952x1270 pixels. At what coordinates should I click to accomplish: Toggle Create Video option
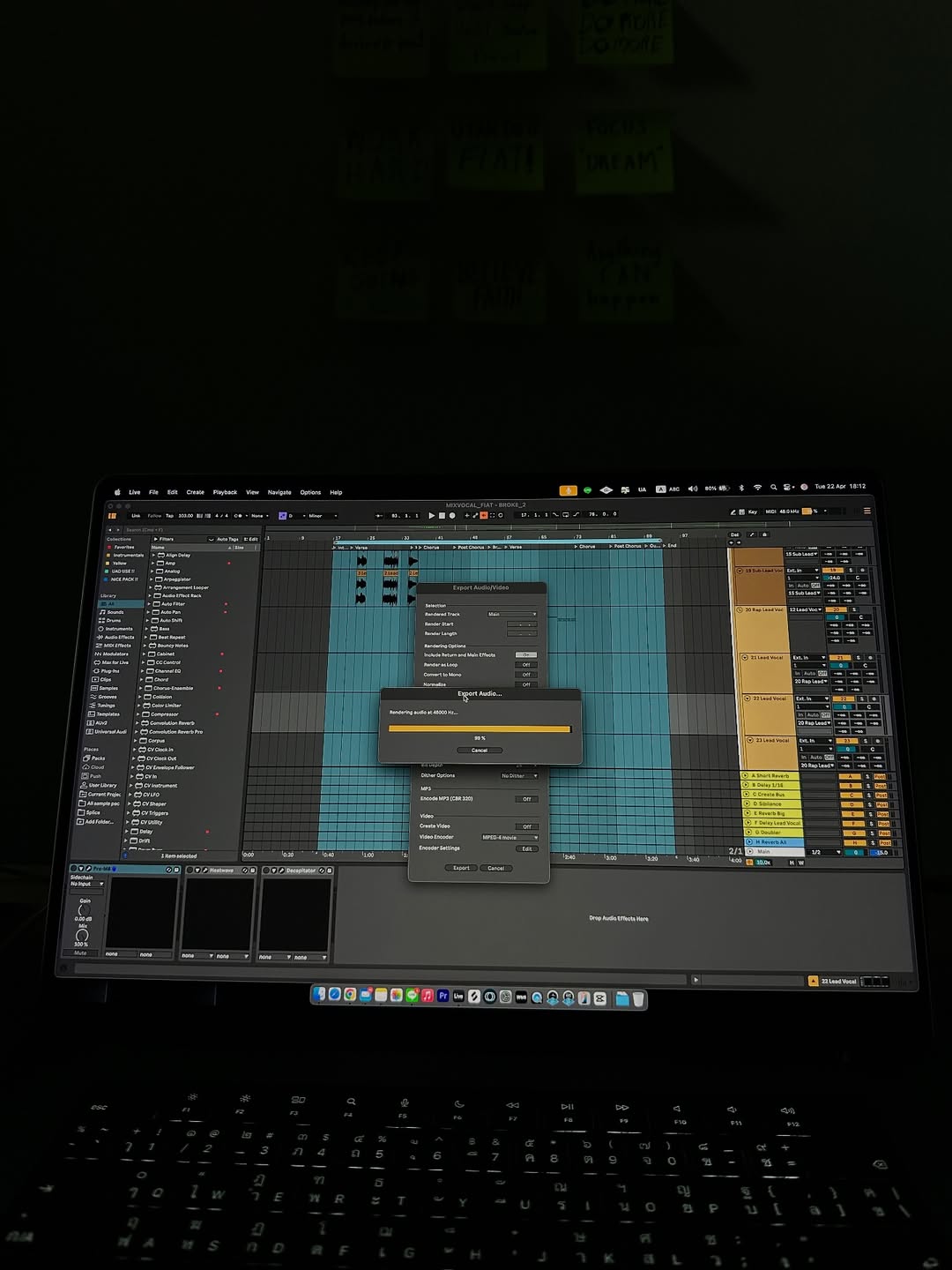[x=526, y=826]
